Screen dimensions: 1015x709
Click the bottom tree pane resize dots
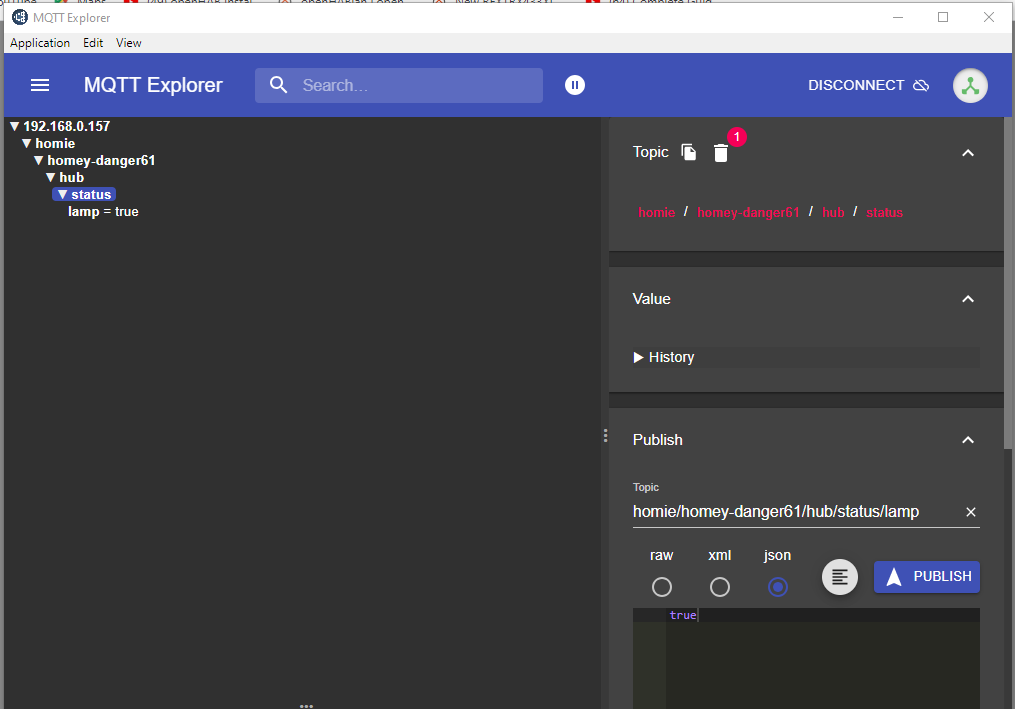pos(306,705)
